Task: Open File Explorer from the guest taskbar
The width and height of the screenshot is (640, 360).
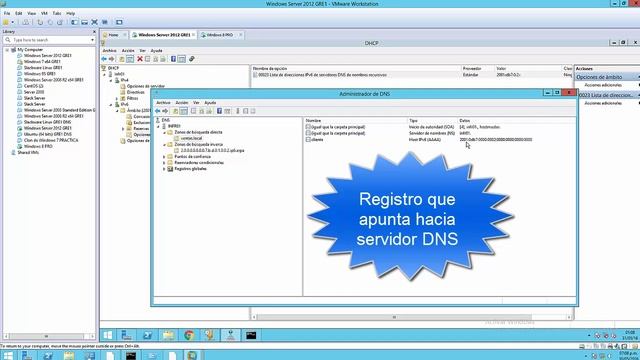Action: point(168,335)
